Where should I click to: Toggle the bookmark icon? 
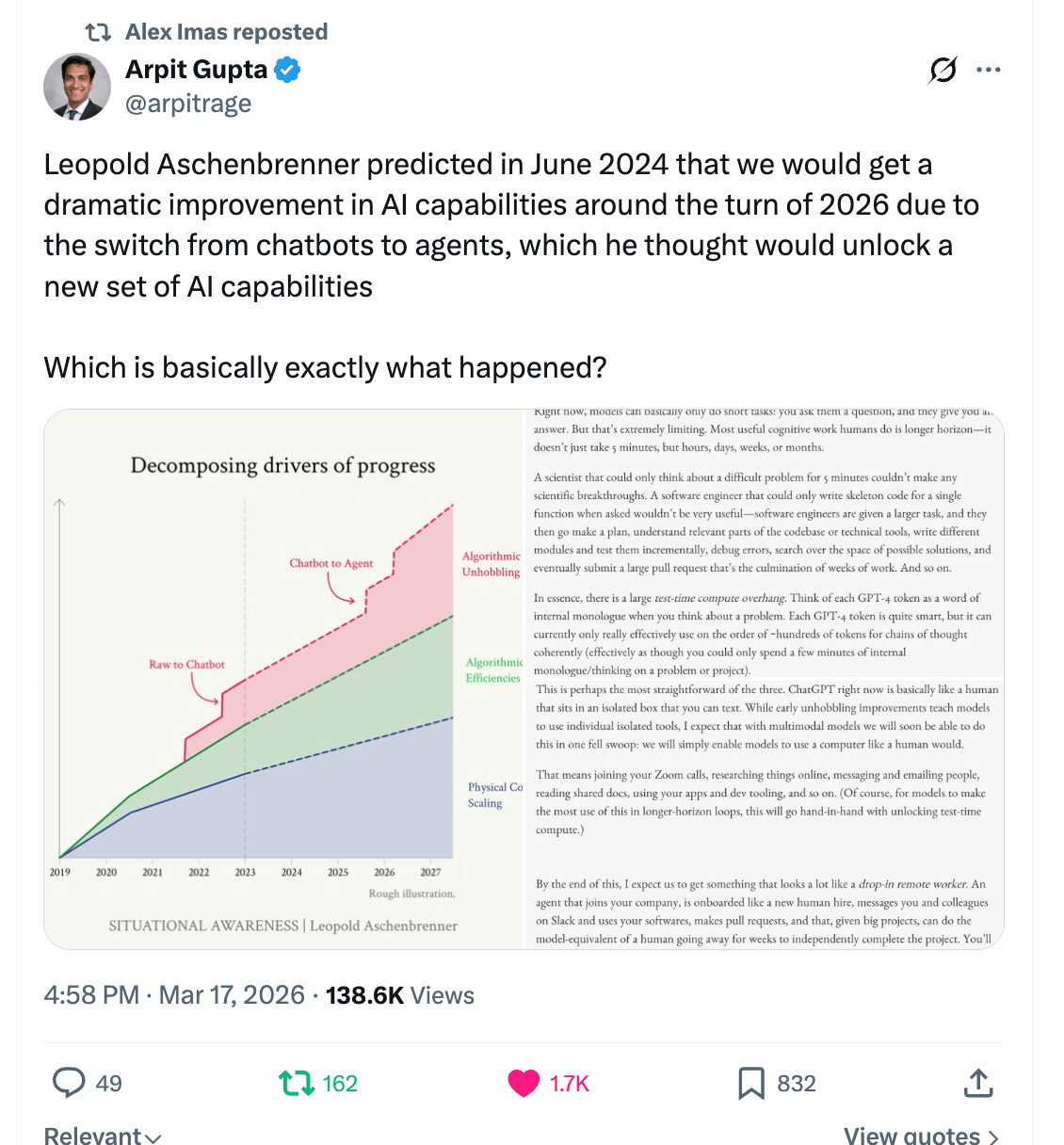point(750,1083)
